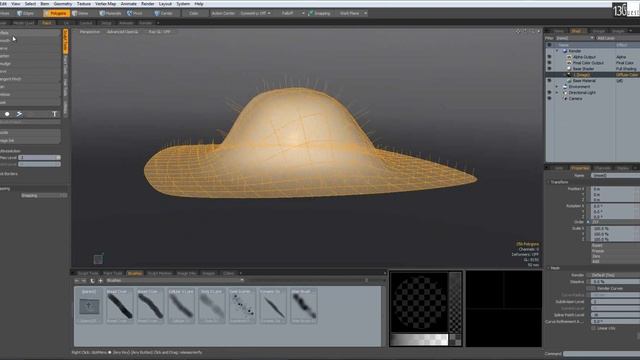Expand the Environment tree item
The image size is (640, 360).
(x=557, y=87)
